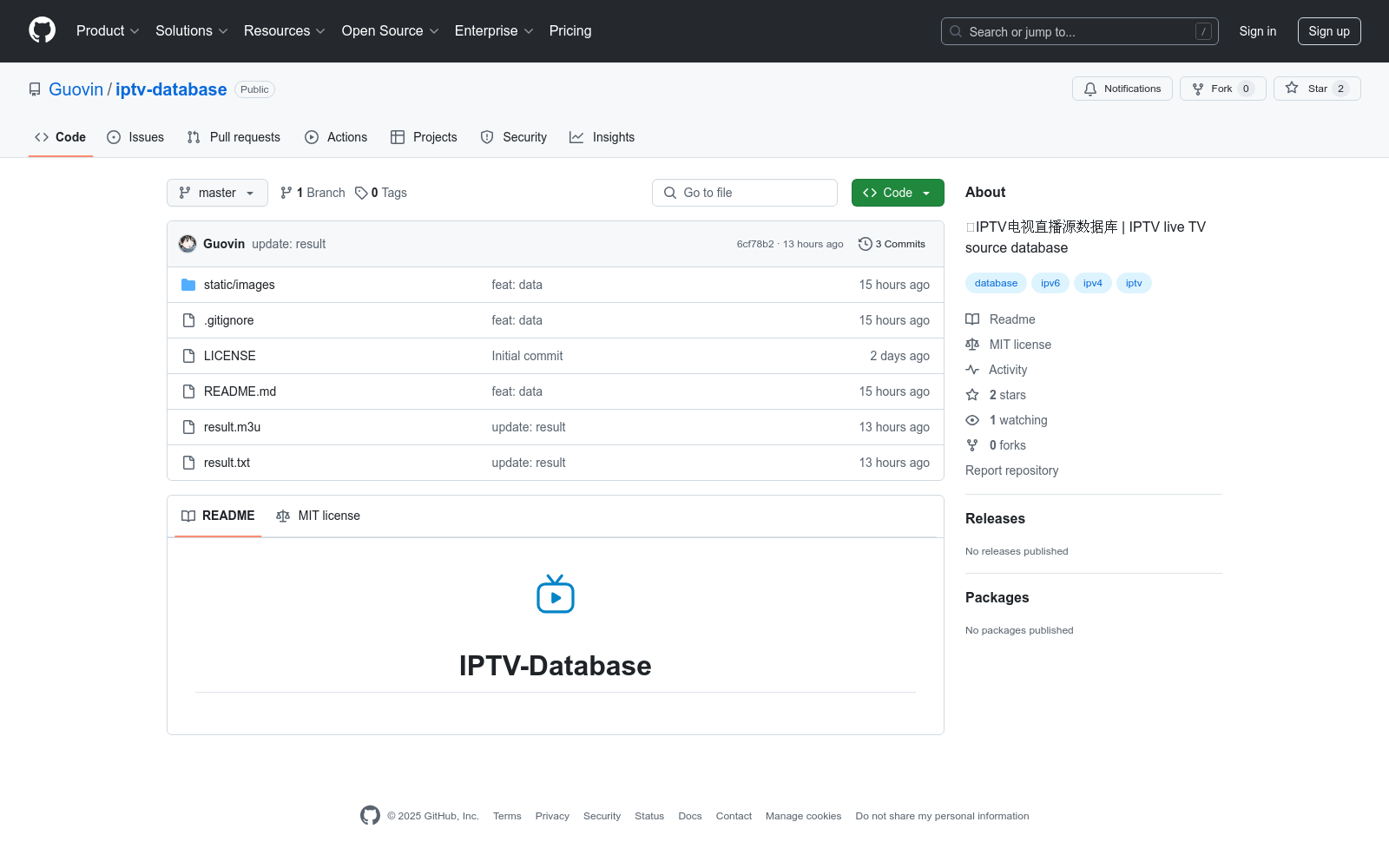Click the repository icon beside Guovin

(35, 89)
